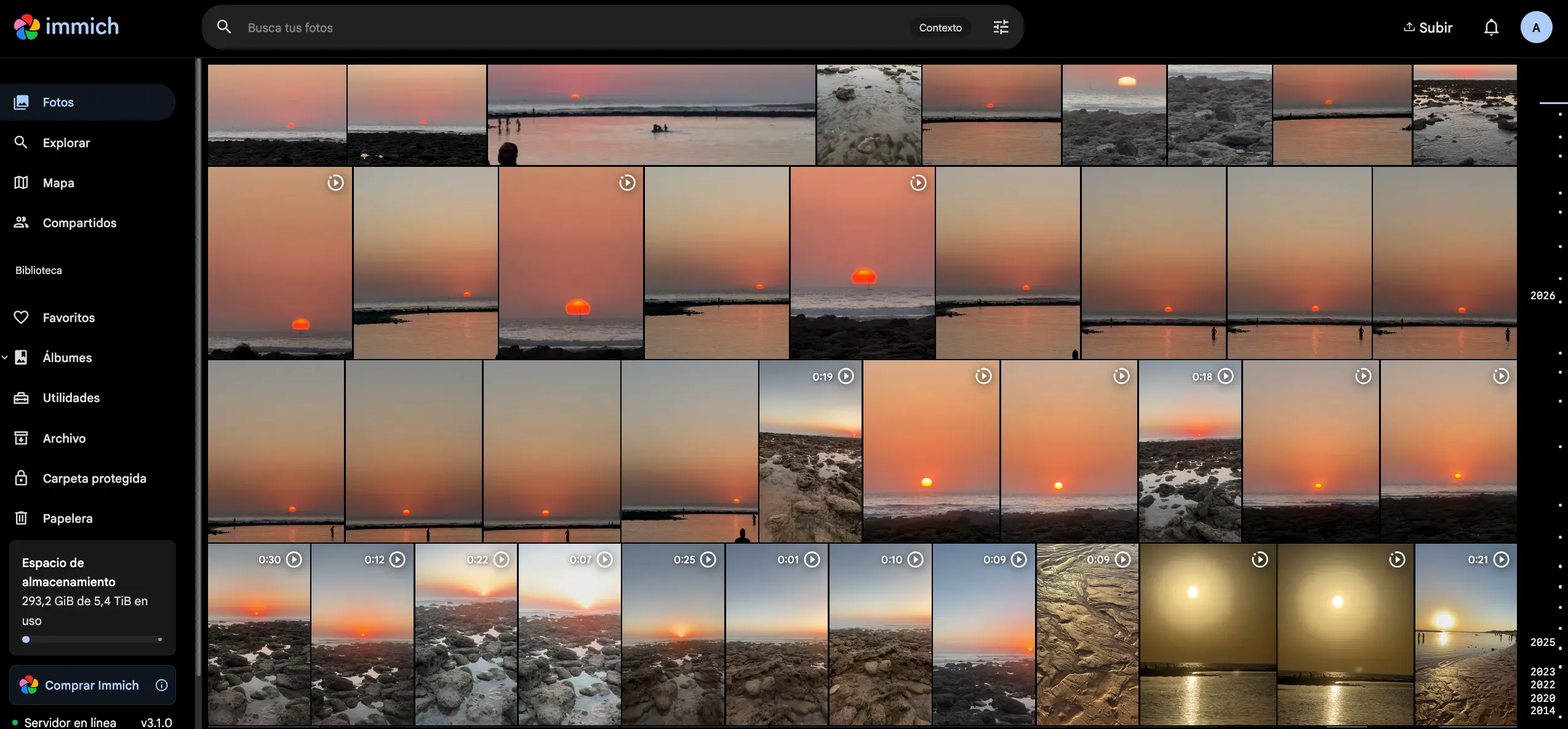This screenshot has height=729, width=1568.
Task: Open the wet sand texture 0:09 video thumbnail
Action: pos(1087,634)
